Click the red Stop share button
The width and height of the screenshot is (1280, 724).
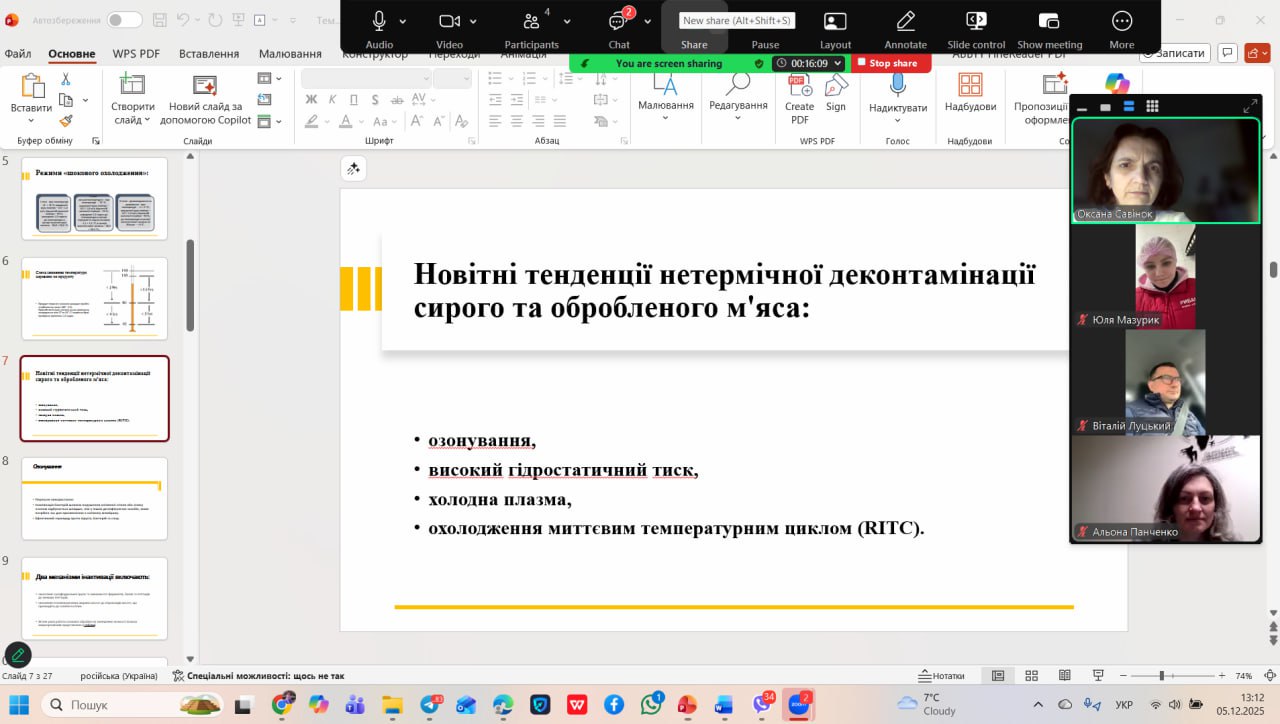(x=891, y=63)
